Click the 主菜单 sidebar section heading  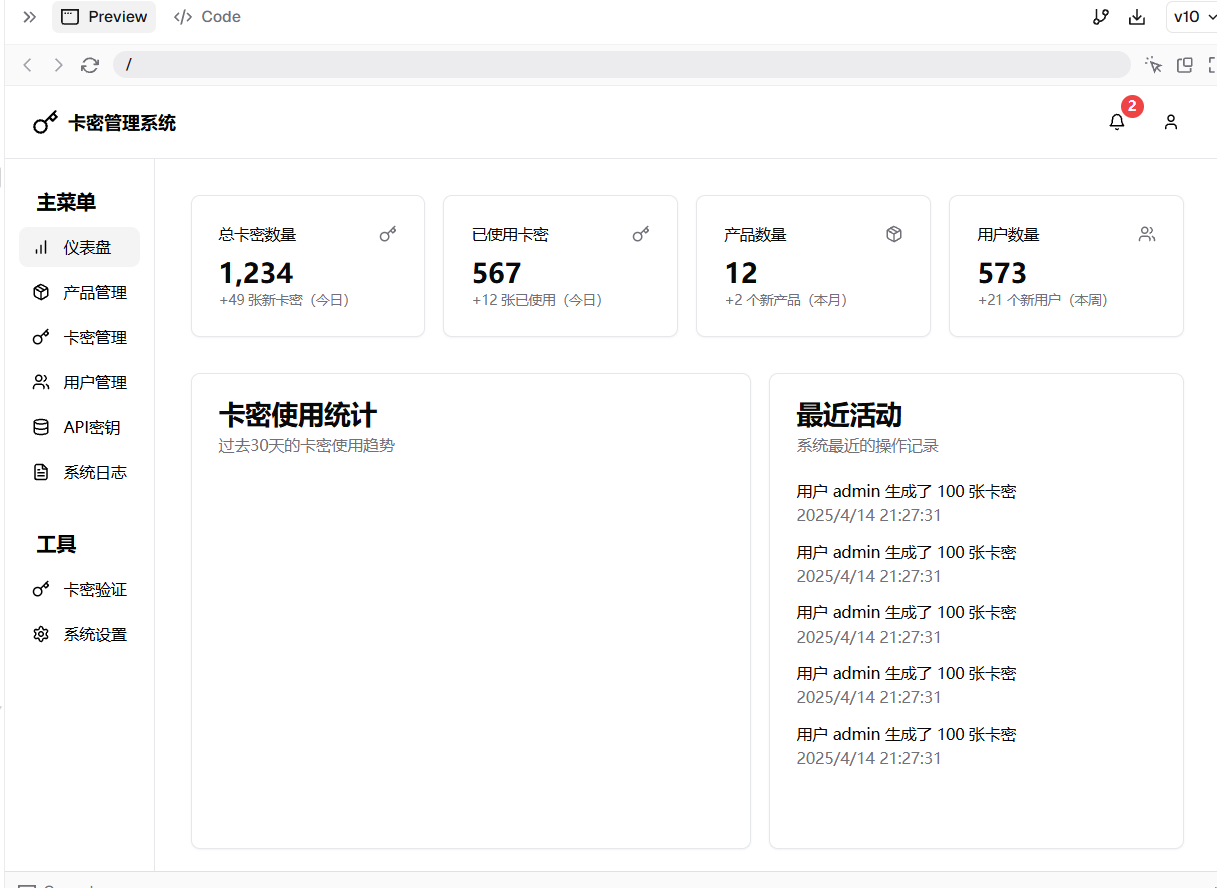[x=66, y=202]
